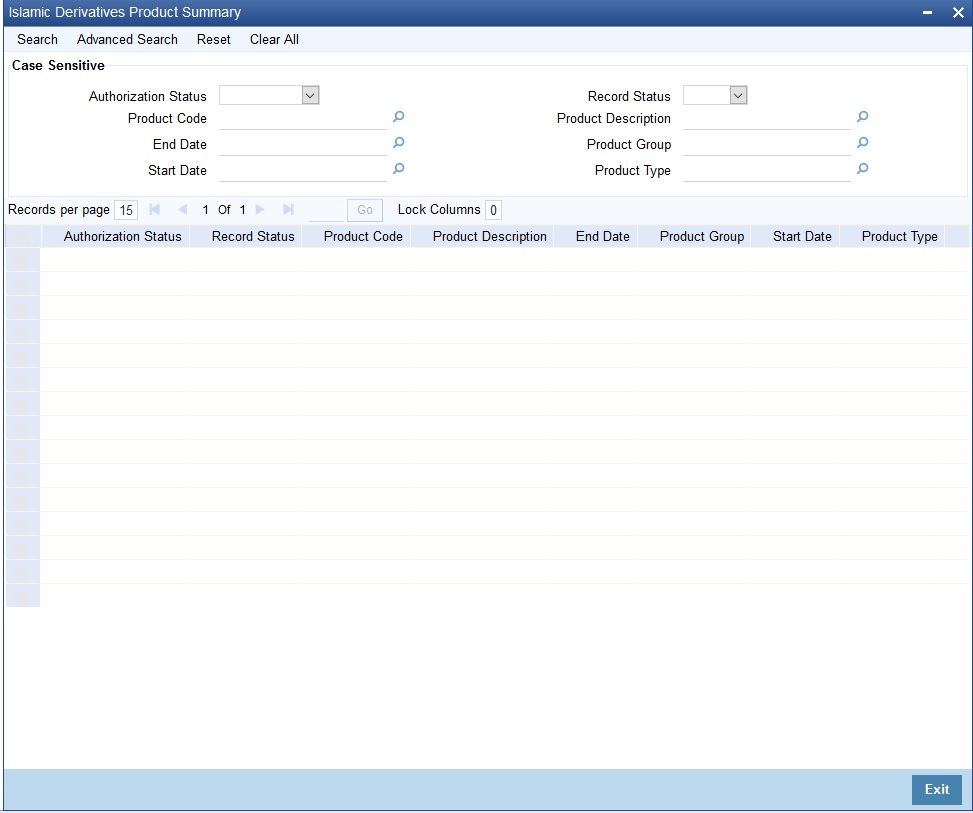Focus the Start Date input field
The image size is (973, 813).
(303, 171)
